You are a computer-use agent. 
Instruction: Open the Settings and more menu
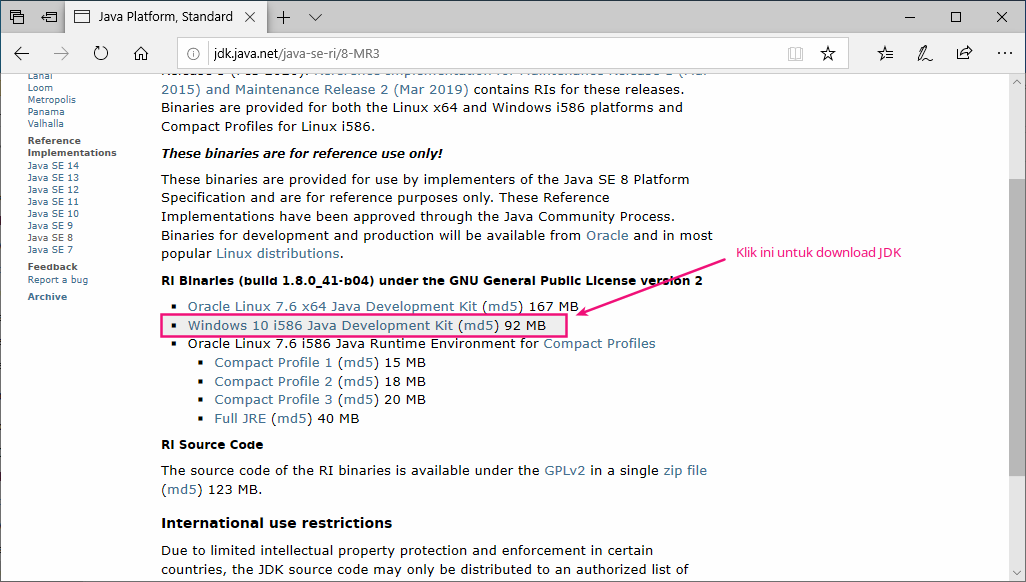pos(1004,53)
